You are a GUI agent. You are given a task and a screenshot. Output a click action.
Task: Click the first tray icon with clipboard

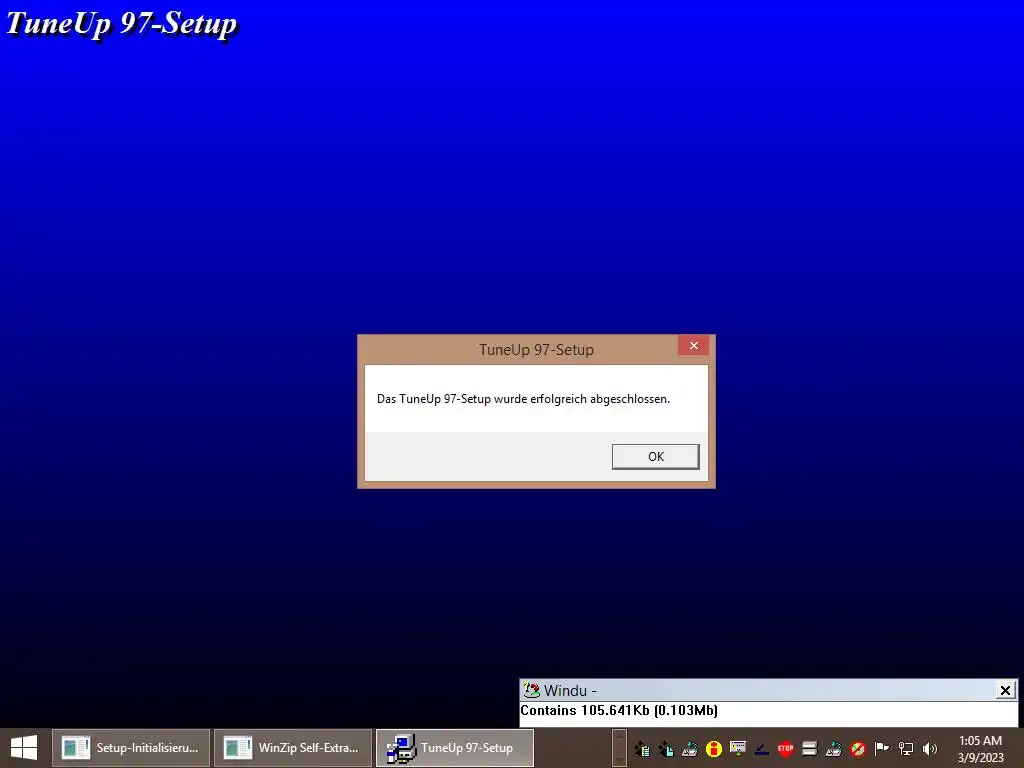[642, 748]
